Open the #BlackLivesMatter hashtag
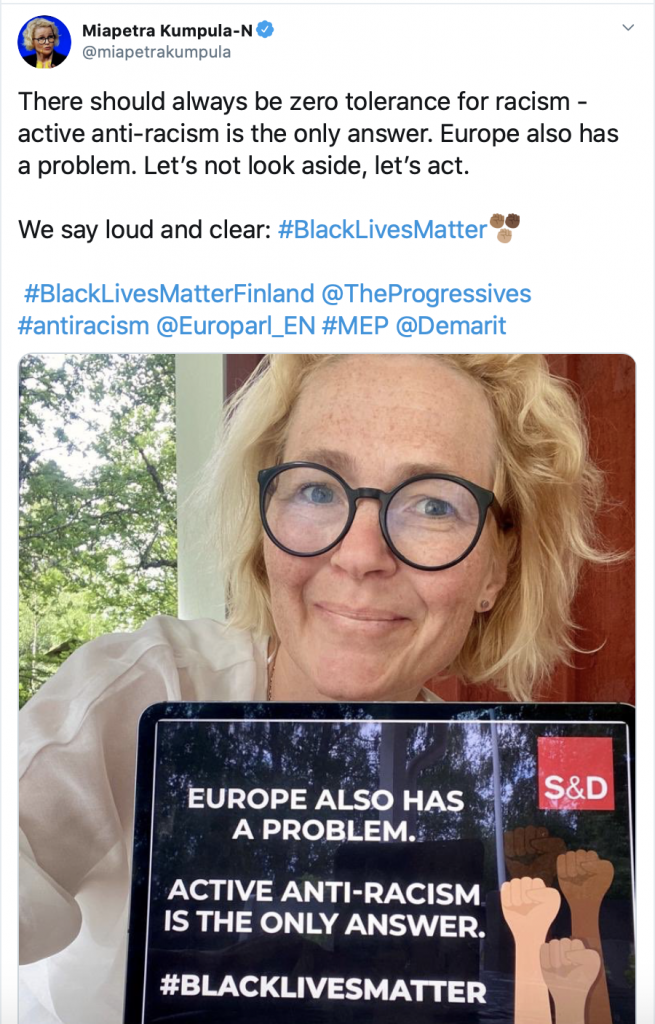The image size is (655, 1024). click(x=383, y=230)
